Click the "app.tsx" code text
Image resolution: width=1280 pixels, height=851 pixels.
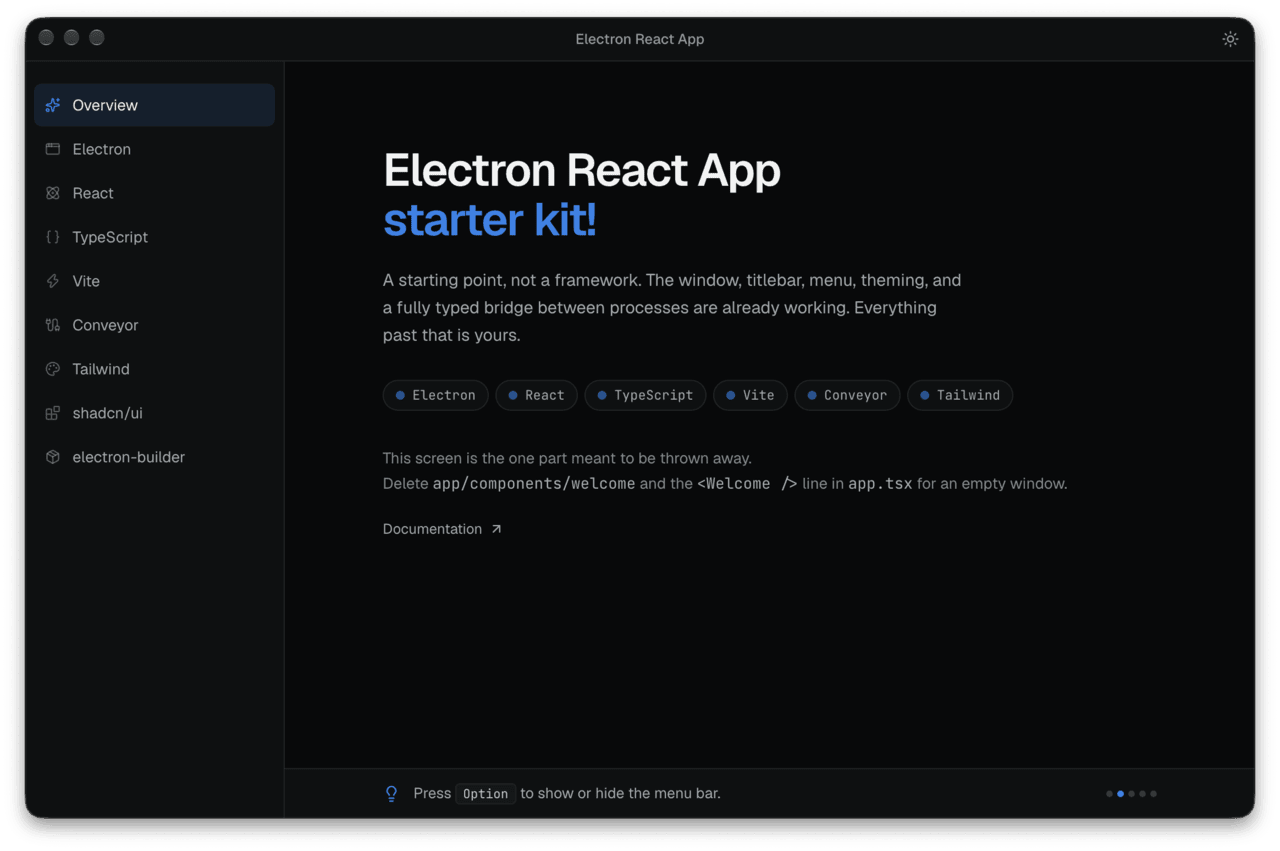click(880, 484)
